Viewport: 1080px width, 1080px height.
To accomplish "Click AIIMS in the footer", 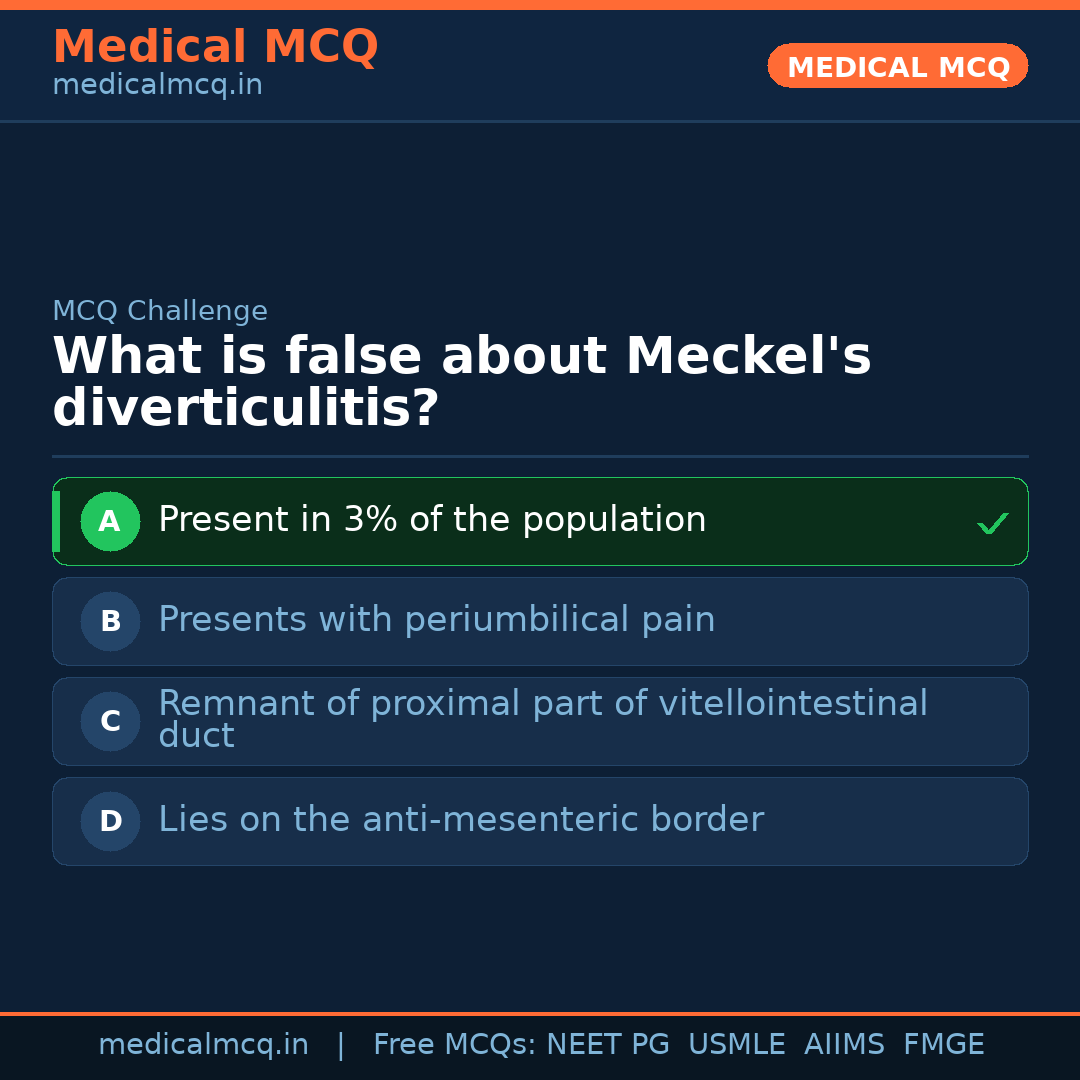I will [844, 1045].
